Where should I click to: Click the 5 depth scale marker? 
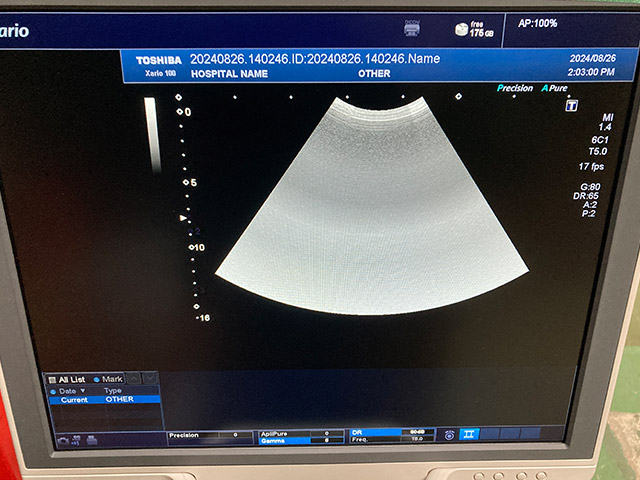[x=190, y=182]
